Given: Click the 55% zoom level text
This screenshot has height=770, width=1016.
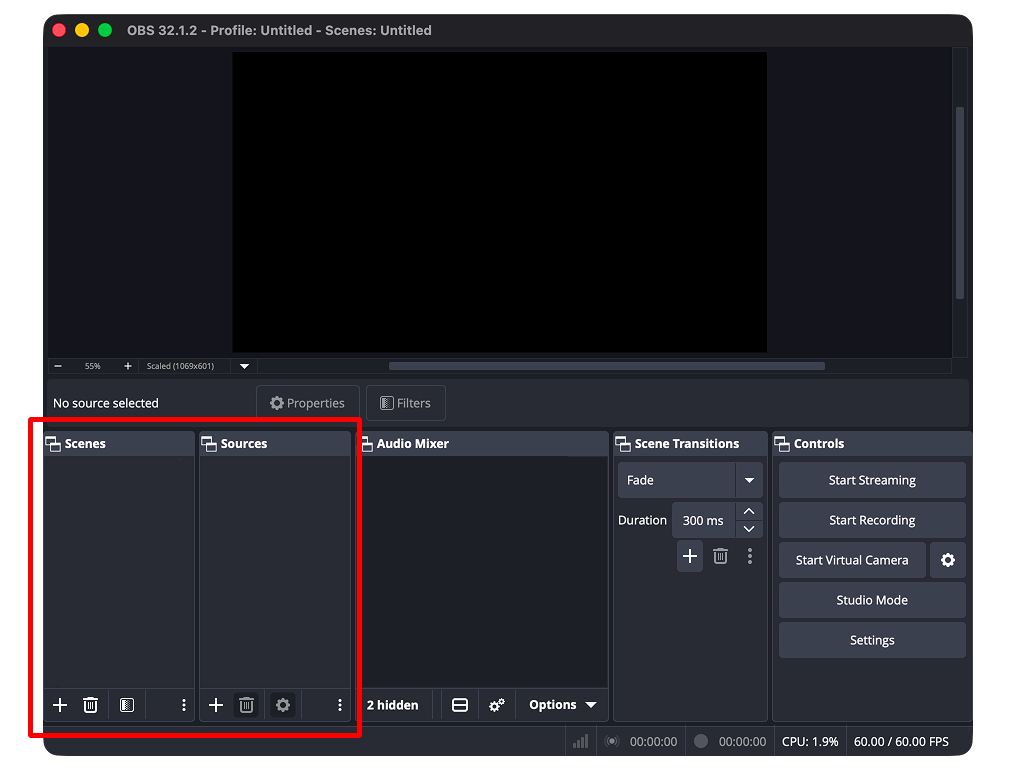Looking at the screenshot, I should tap(93, 366).
